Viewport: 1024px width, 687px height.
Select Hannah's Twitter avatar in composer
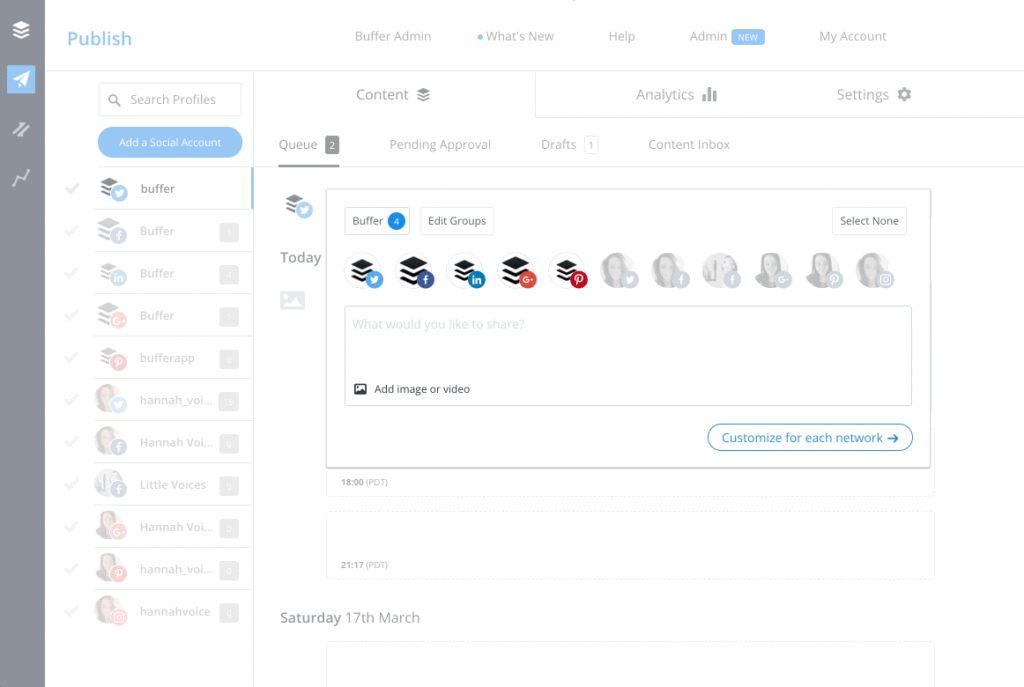pyautogui.click(x=619, y=271)
